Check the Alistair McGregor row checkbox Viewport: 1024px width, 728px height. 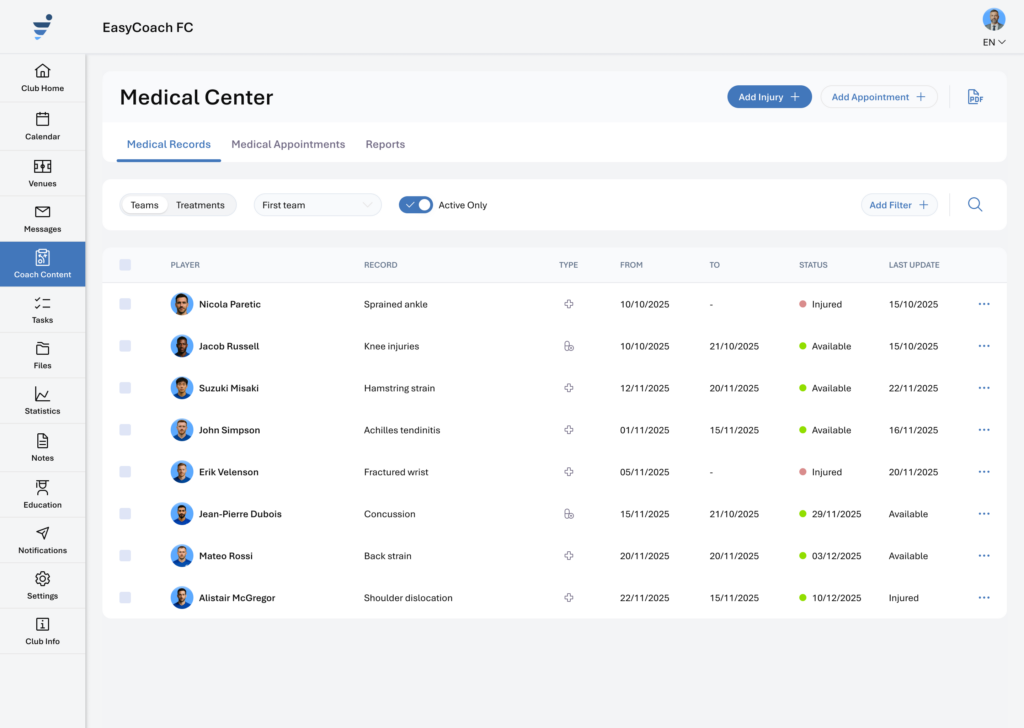125,597
